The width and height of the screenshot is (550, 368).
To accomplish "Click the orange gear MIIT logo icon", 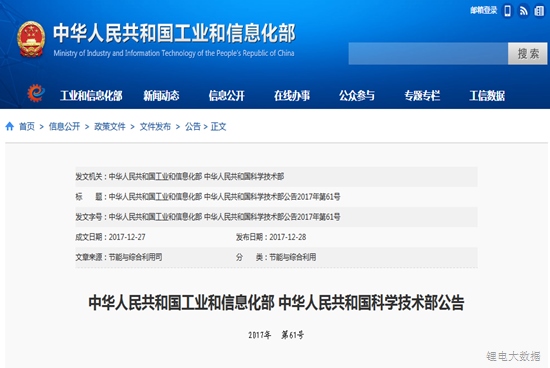I will click(x=36, y=93).
